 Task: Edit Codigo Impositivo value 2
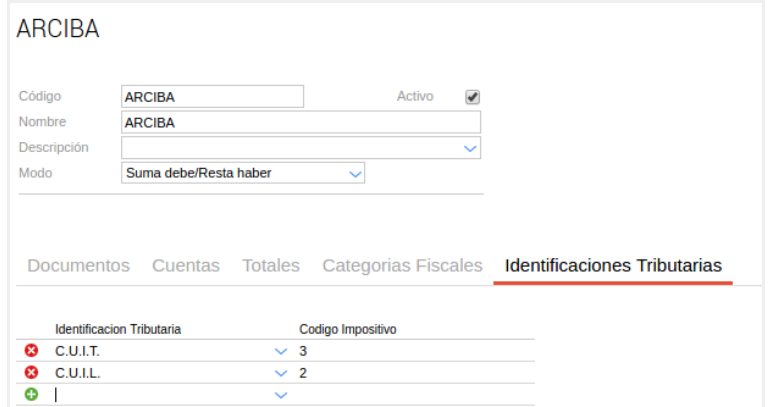coord(410,373)
